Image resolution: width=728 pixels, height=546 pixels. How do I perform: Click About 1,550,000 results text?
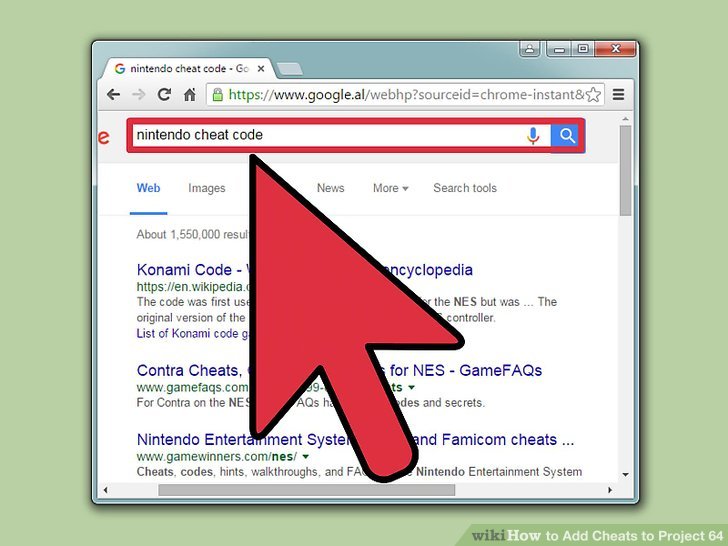193,234
